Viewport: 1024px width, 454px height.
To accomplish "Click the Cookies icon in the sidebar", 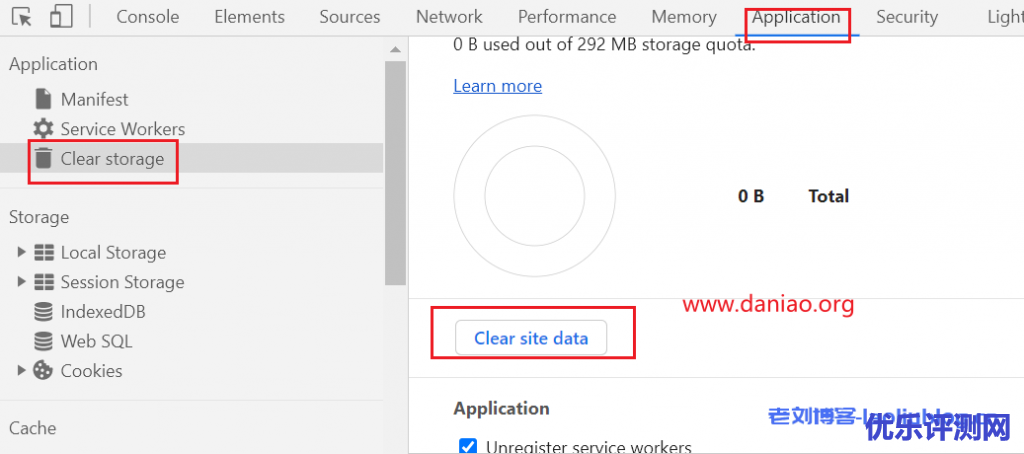I will tap(44, 370).
